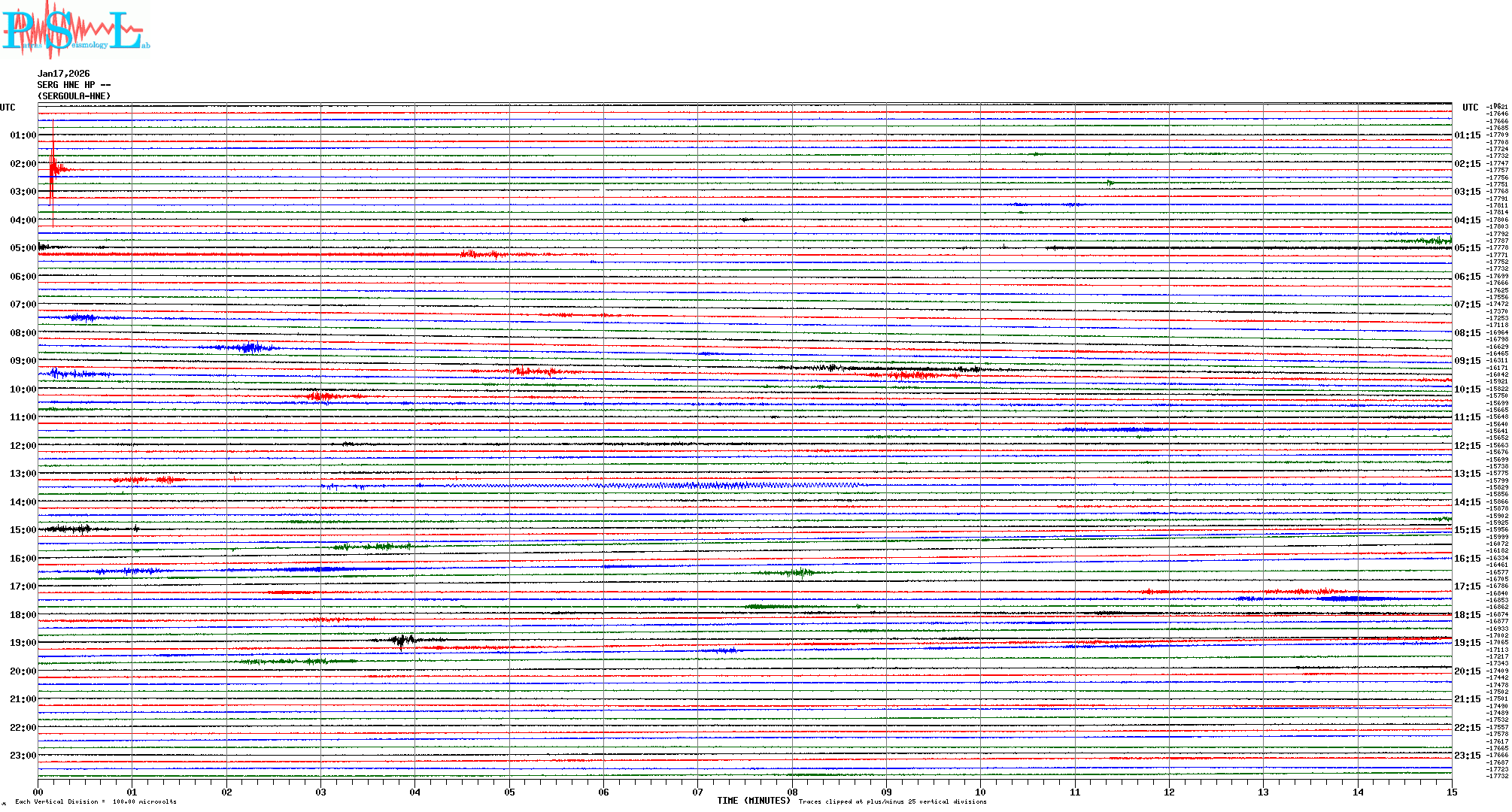Click the vertical division microvolts scale note
The width and height of the screenshot is (1512, 812).
coord(96,801)
